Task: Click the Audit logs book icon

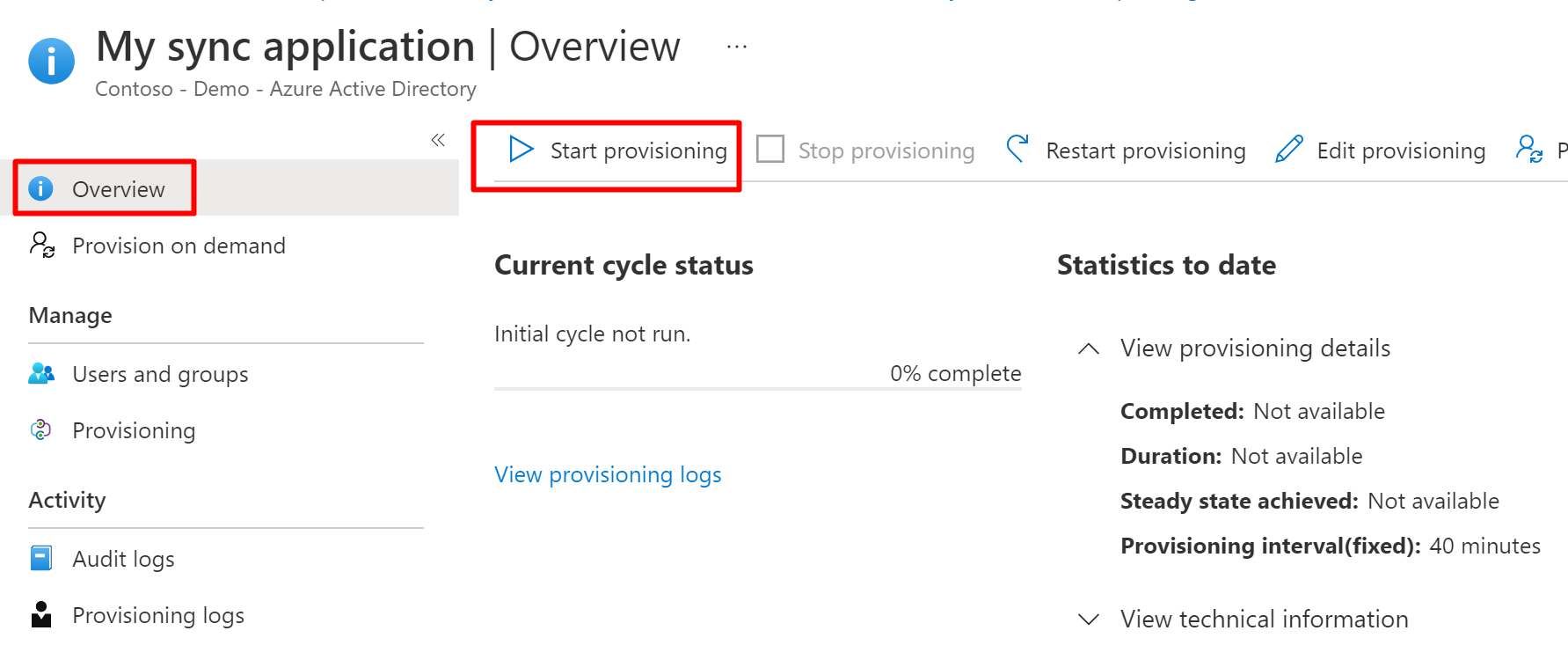Action: point(41,559)
